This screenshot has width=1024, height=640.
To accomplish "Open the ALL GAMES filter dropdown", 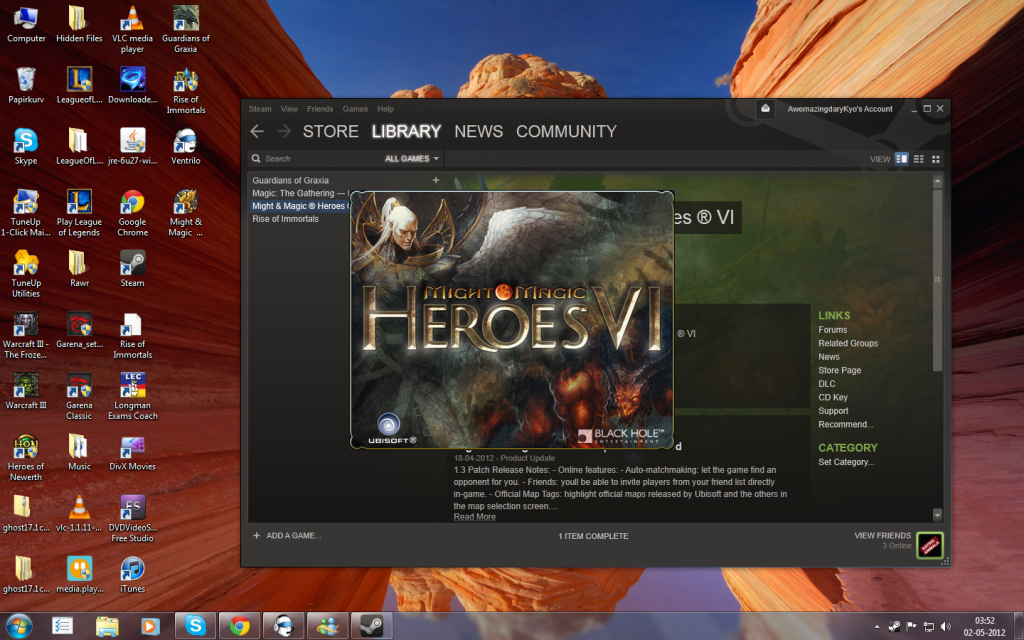I will pos(411,159).
